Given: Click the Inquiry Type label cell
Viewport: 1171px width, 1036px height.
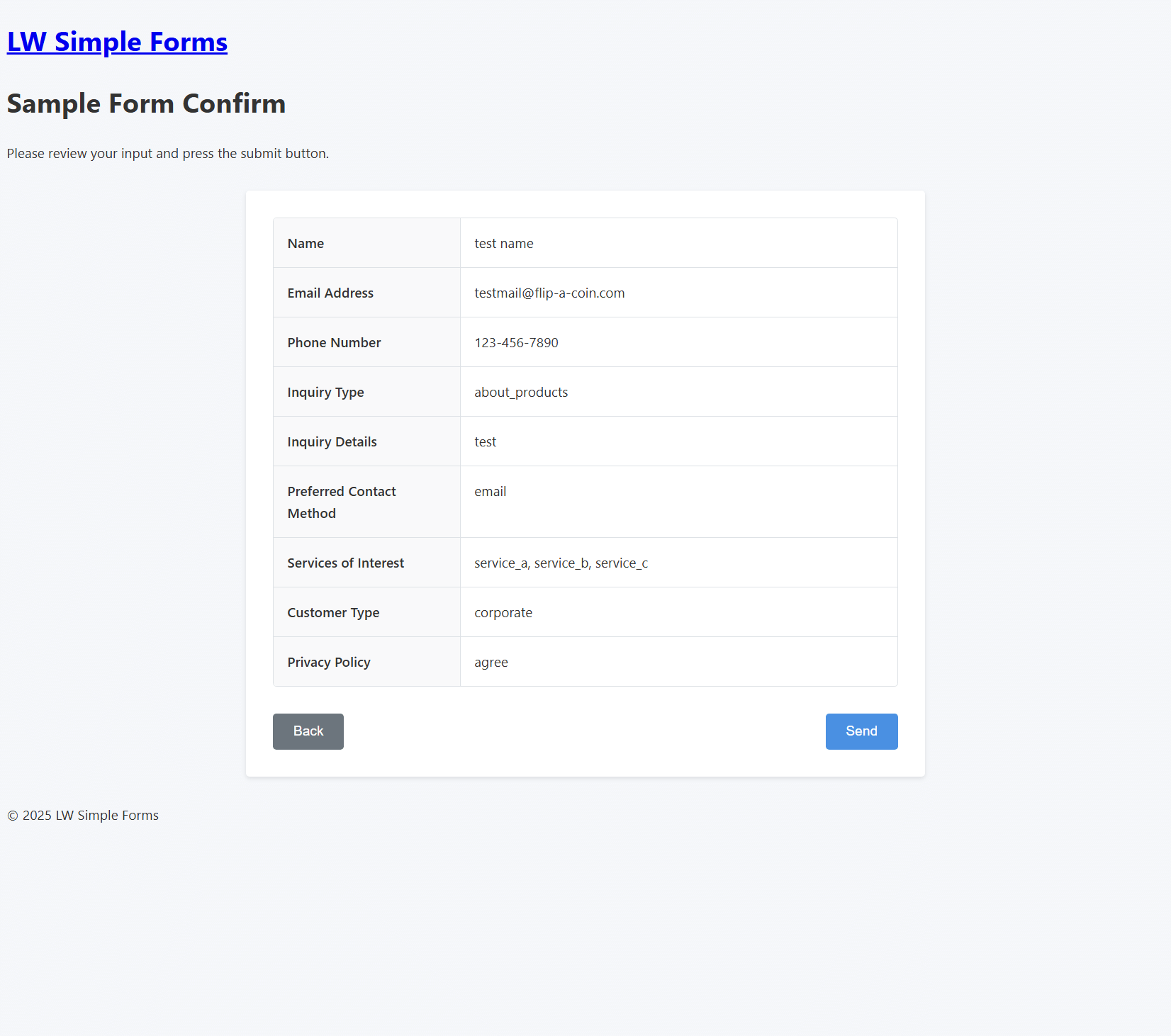Looking at the screenshot, I should (x=325, y=392).
